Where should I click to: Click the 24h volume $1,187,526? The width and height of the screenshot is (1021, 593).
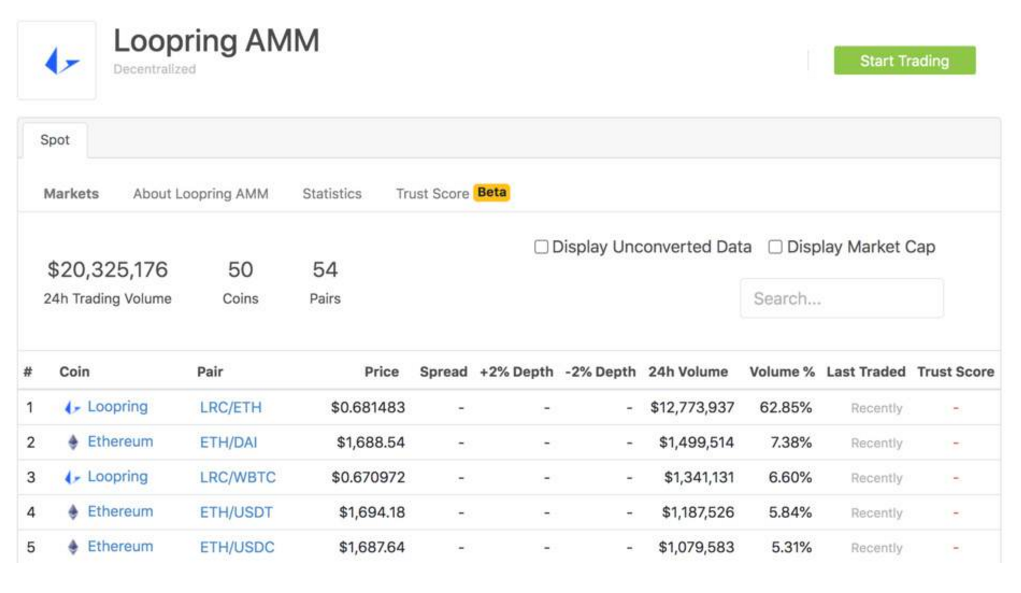(x=697, y=512)
